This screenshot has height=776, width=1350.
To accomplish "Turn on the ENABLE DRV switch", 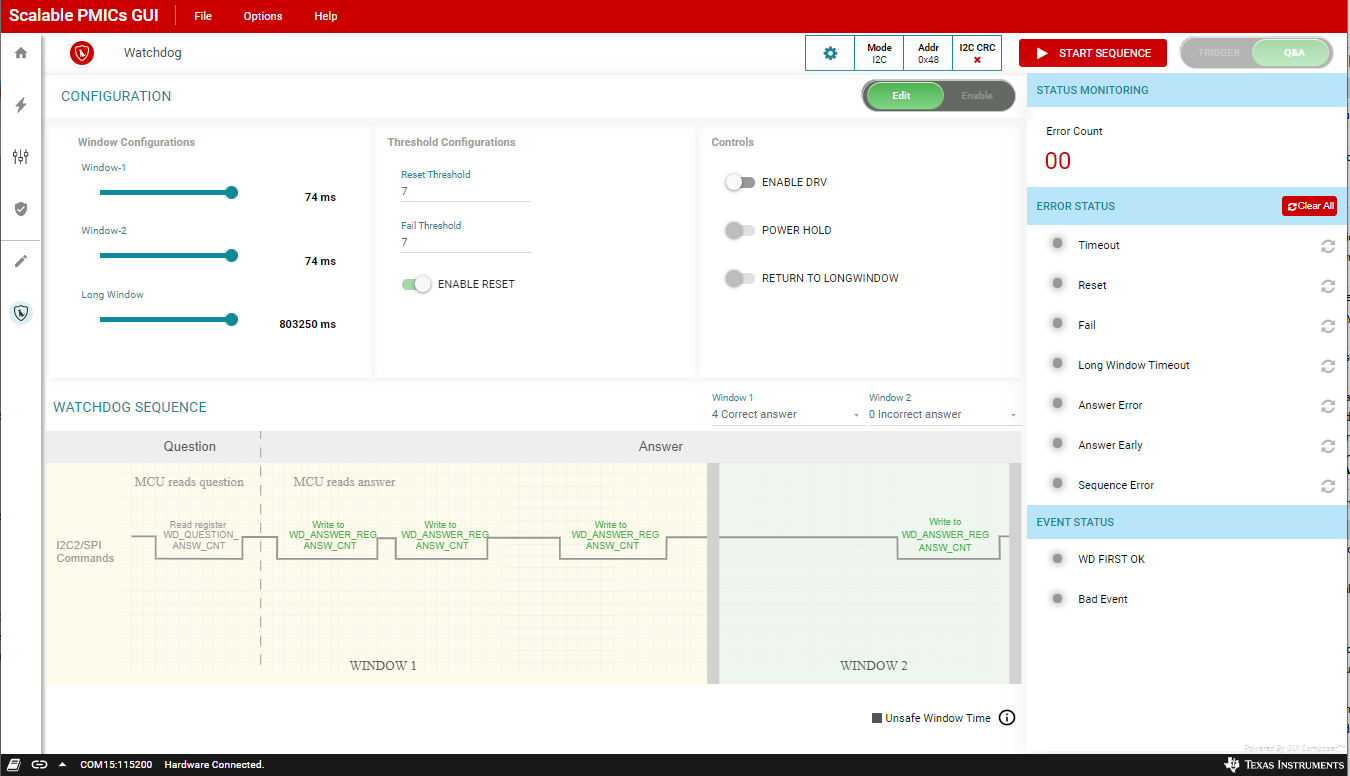I will pyautogui.click(x=740, y=182).
